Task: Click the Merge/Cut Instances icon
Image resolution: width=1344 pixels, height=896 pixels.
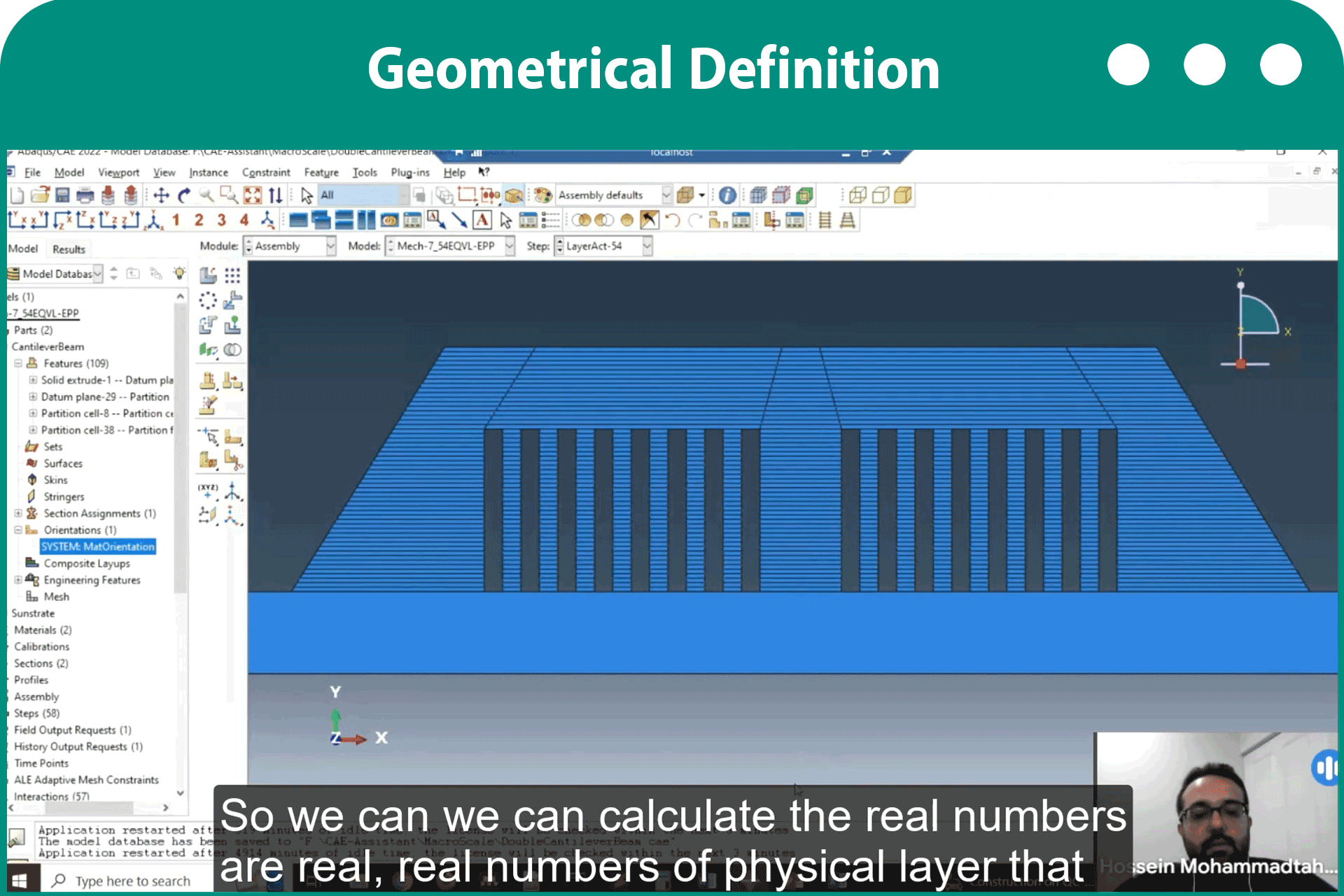Action: click(232, 349)
